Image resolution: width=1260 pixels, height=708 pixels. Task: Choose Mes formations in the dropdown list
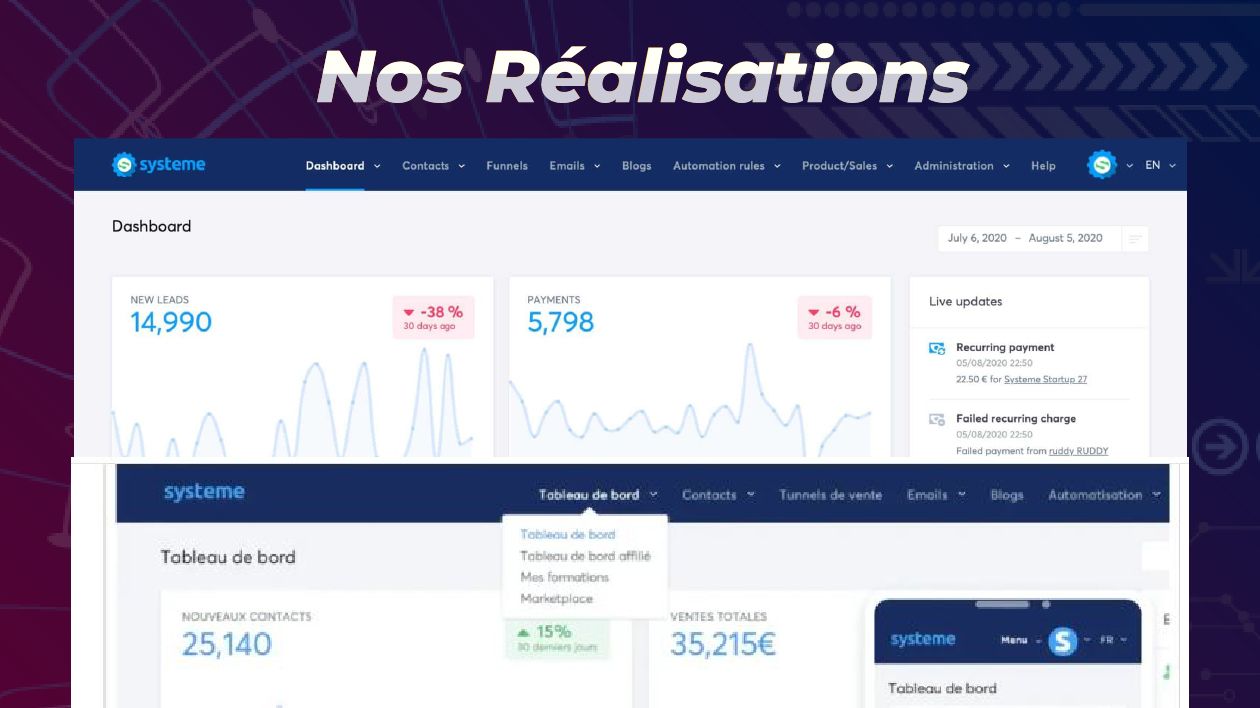point(564,577)
